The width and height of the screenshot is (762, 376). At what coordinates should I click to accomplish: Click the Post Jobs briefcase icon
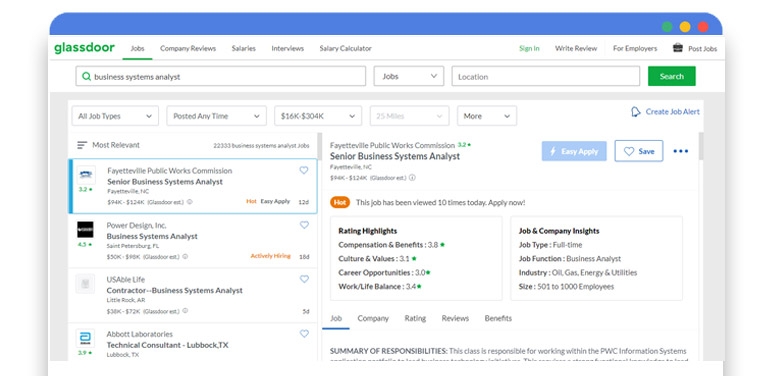click(x=677, y=48)
